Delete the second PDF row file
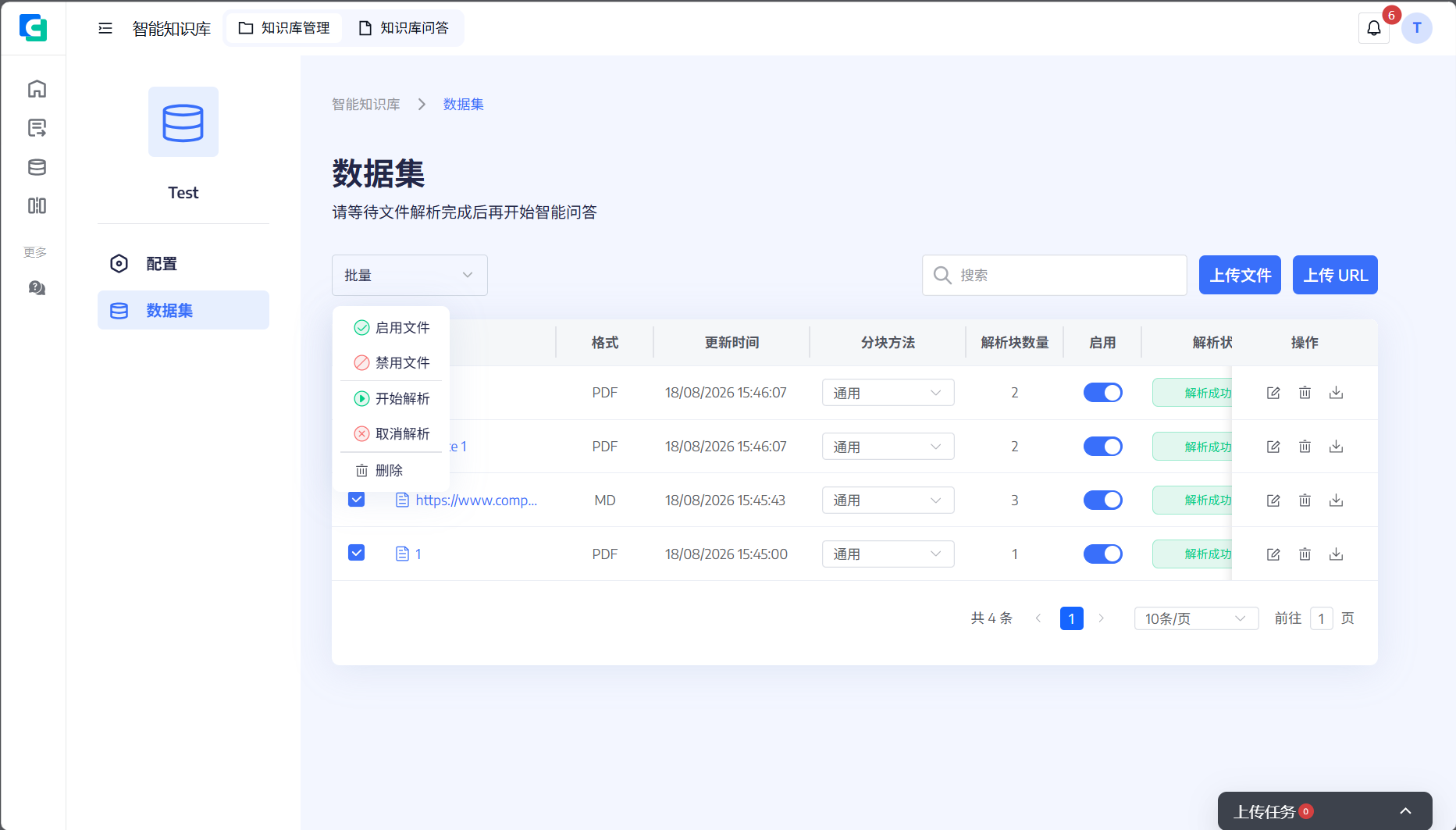 [1305, 447]
